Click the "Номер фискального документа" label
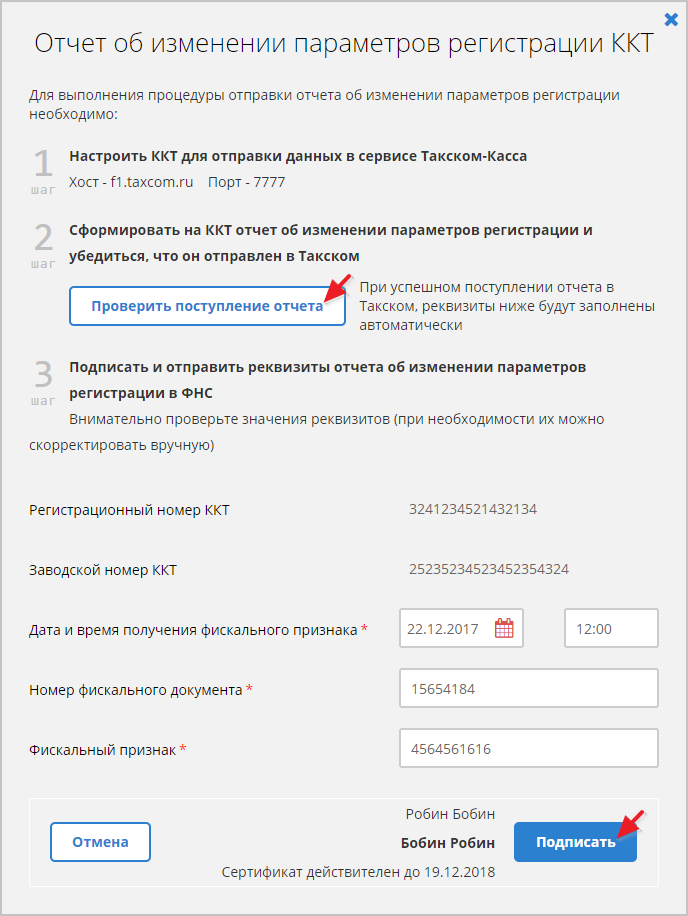Image resolution: width=688 pixels, height=916 pixels. (135, 690)
